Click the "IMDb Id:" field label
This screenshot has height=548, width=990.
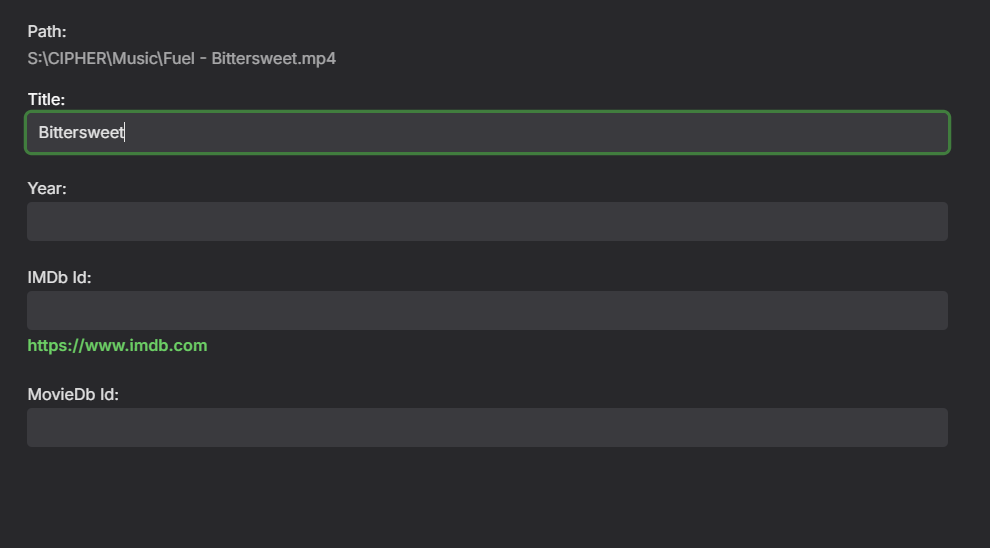(59, 277)
